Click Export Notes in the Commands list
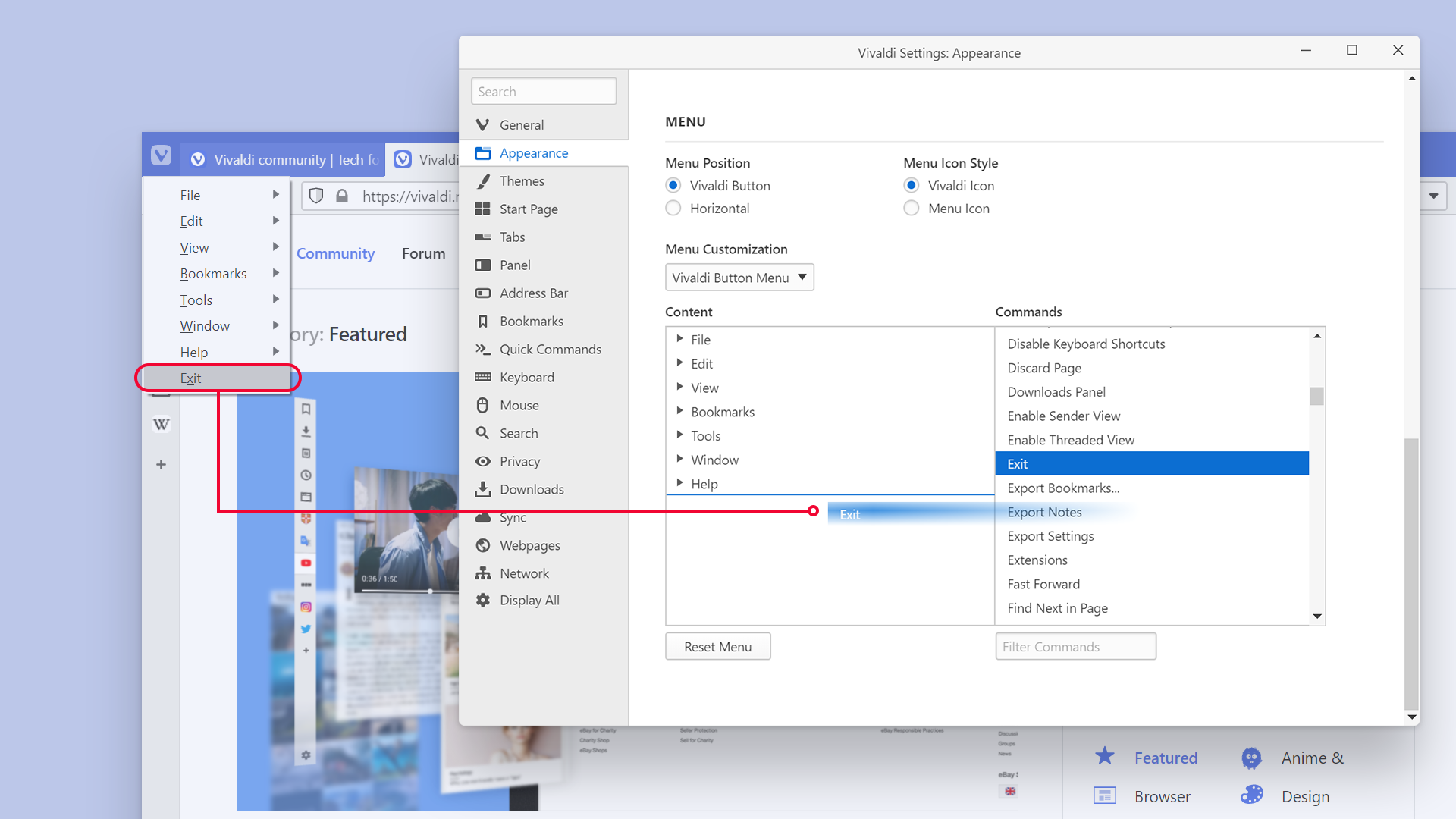 tap(1045, 512)
